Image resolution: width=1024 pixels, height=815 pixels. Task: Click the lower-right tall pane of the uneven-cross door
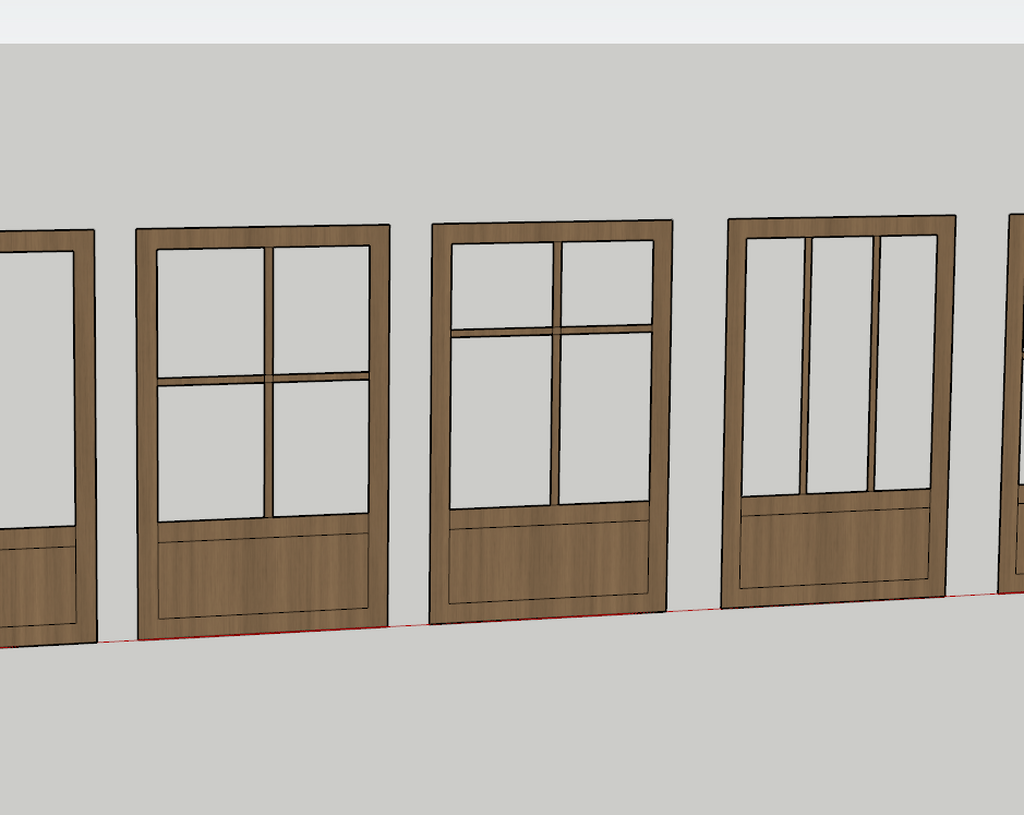605,417
